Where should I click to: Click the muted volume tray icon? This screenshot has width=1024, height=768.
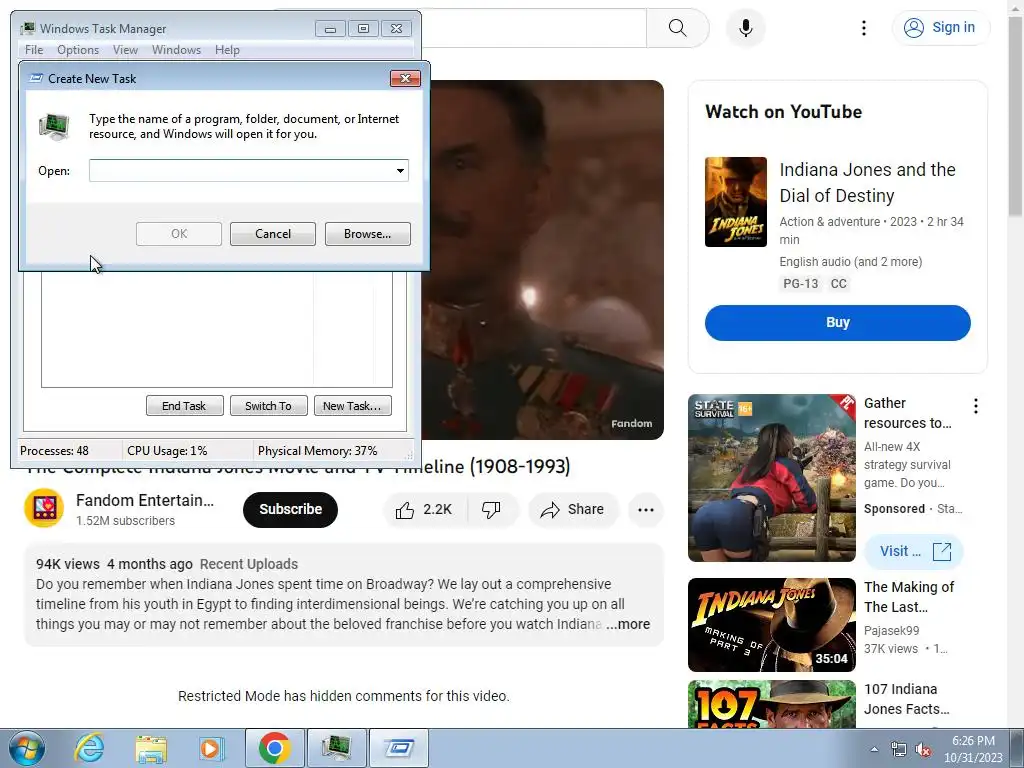tap(923, 749)
